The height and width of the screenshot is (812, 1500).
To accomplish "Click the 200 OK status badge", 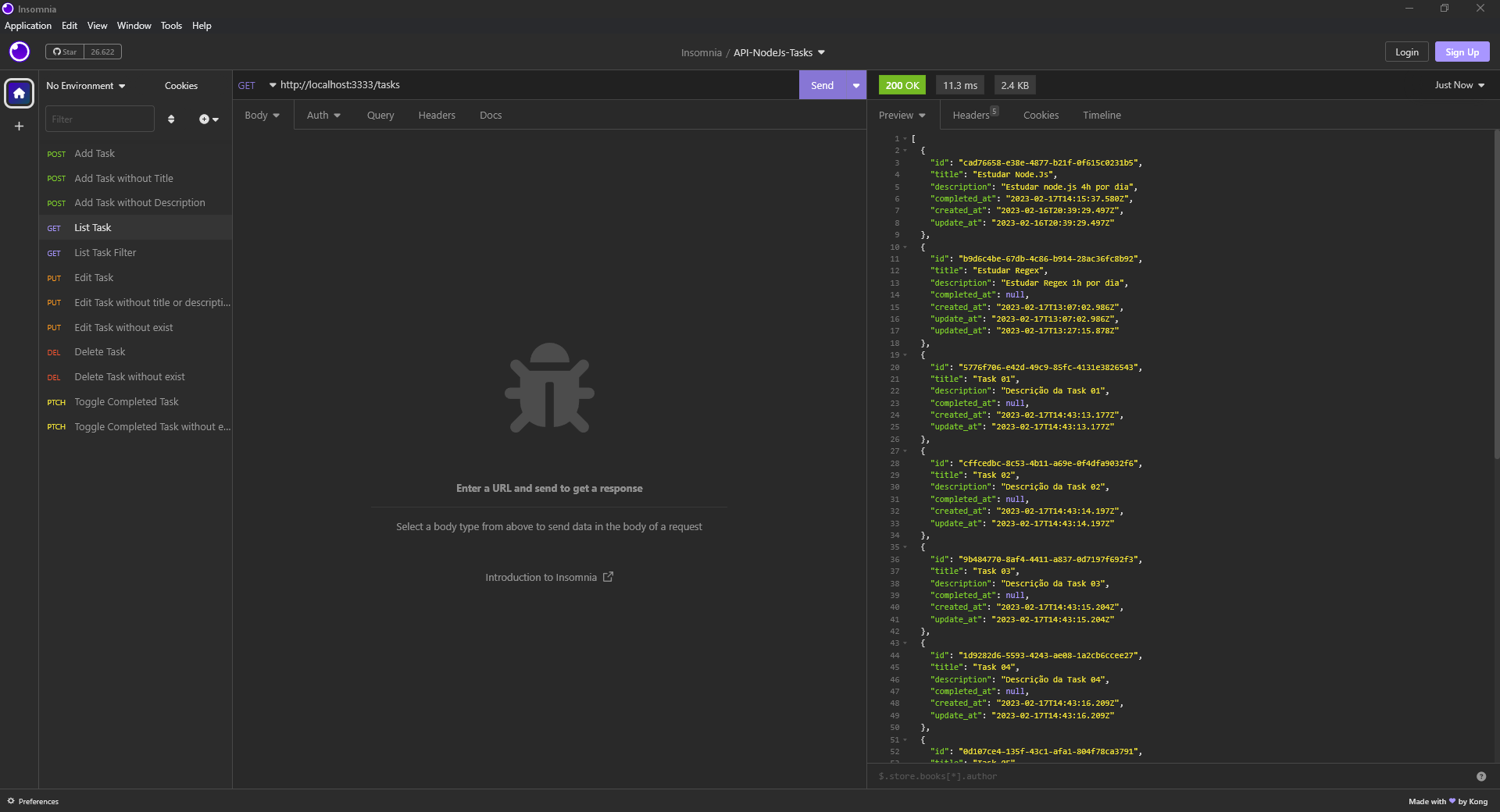I will tap(902, 85).
